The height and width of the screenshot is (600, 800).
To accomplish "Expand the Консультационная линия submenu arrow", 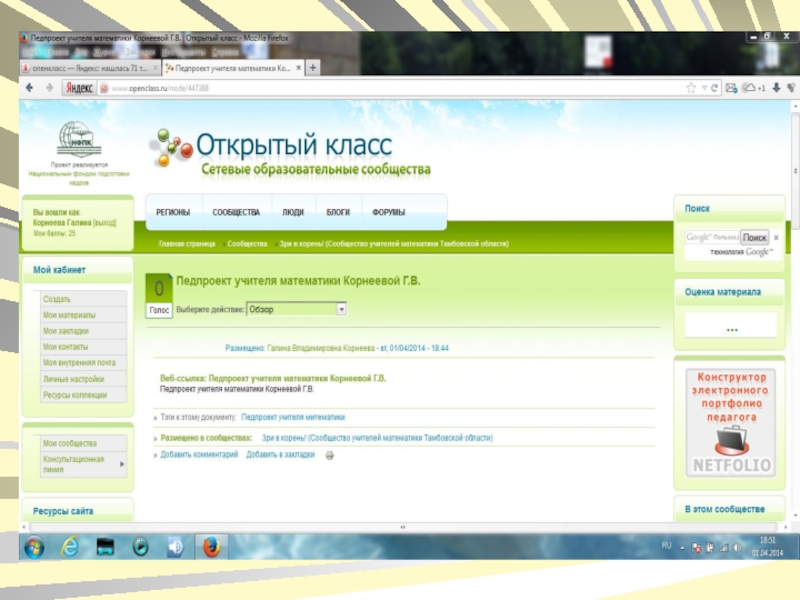I will tap(122, 464).
